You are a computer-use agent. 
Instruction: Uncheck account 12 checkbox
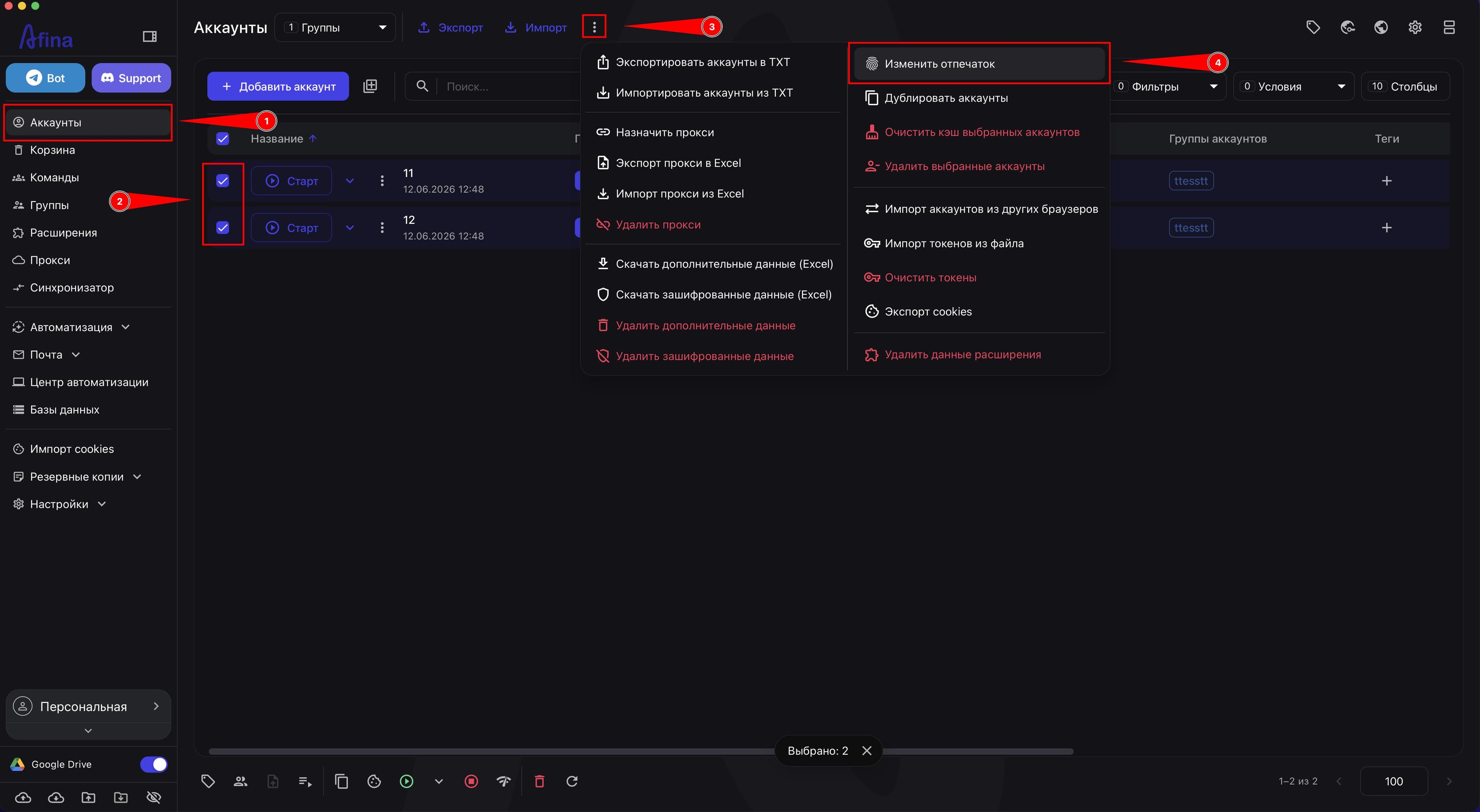(x=222, y=227)
